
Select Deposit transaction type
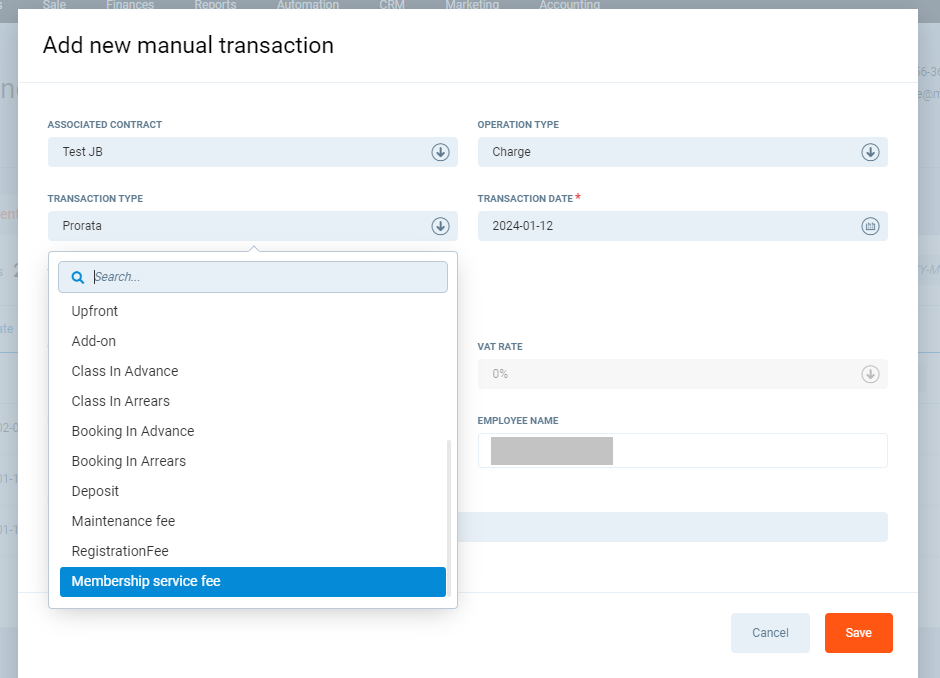pos(95,491)
